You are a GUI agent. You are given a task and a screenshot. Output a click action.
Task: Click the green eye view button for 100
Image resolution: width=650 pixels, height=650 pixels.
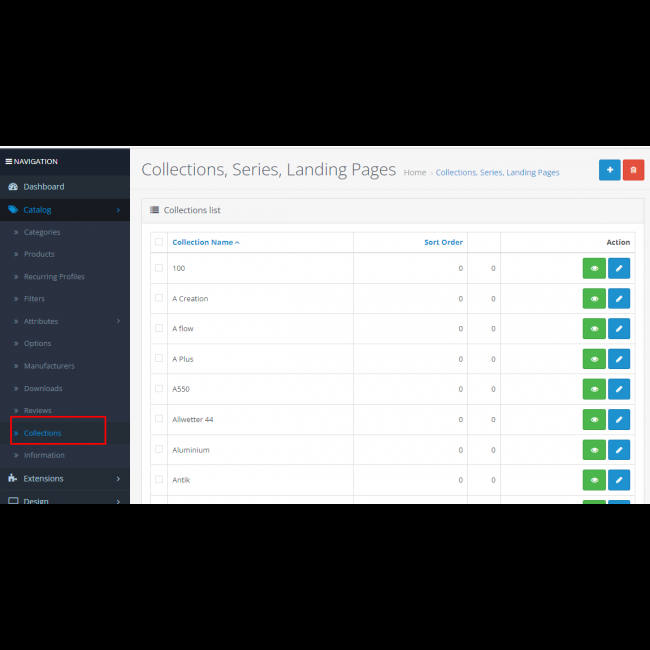click(594, 268)
